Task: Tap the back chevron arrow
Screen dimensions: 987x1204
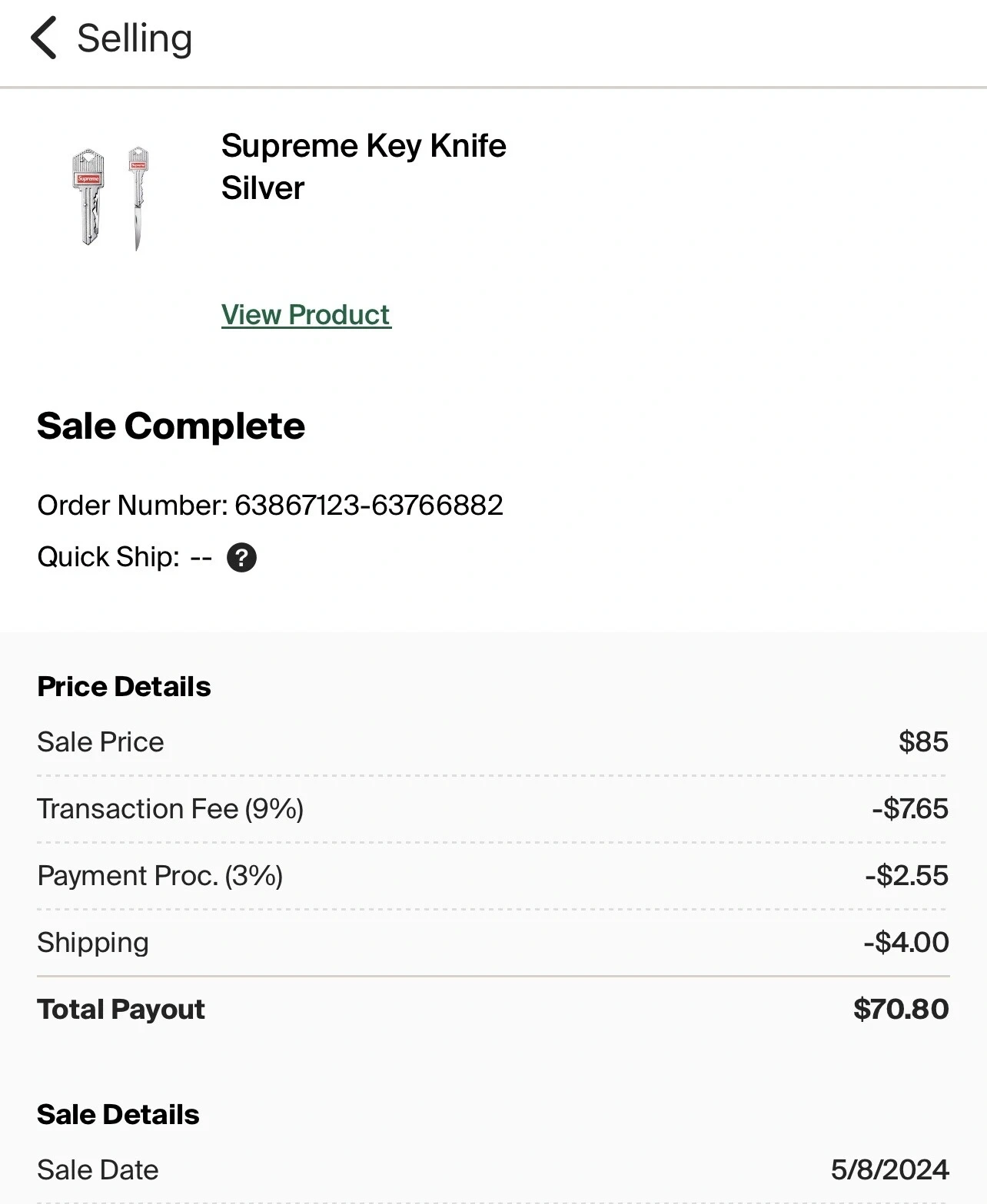Action: 44,38
